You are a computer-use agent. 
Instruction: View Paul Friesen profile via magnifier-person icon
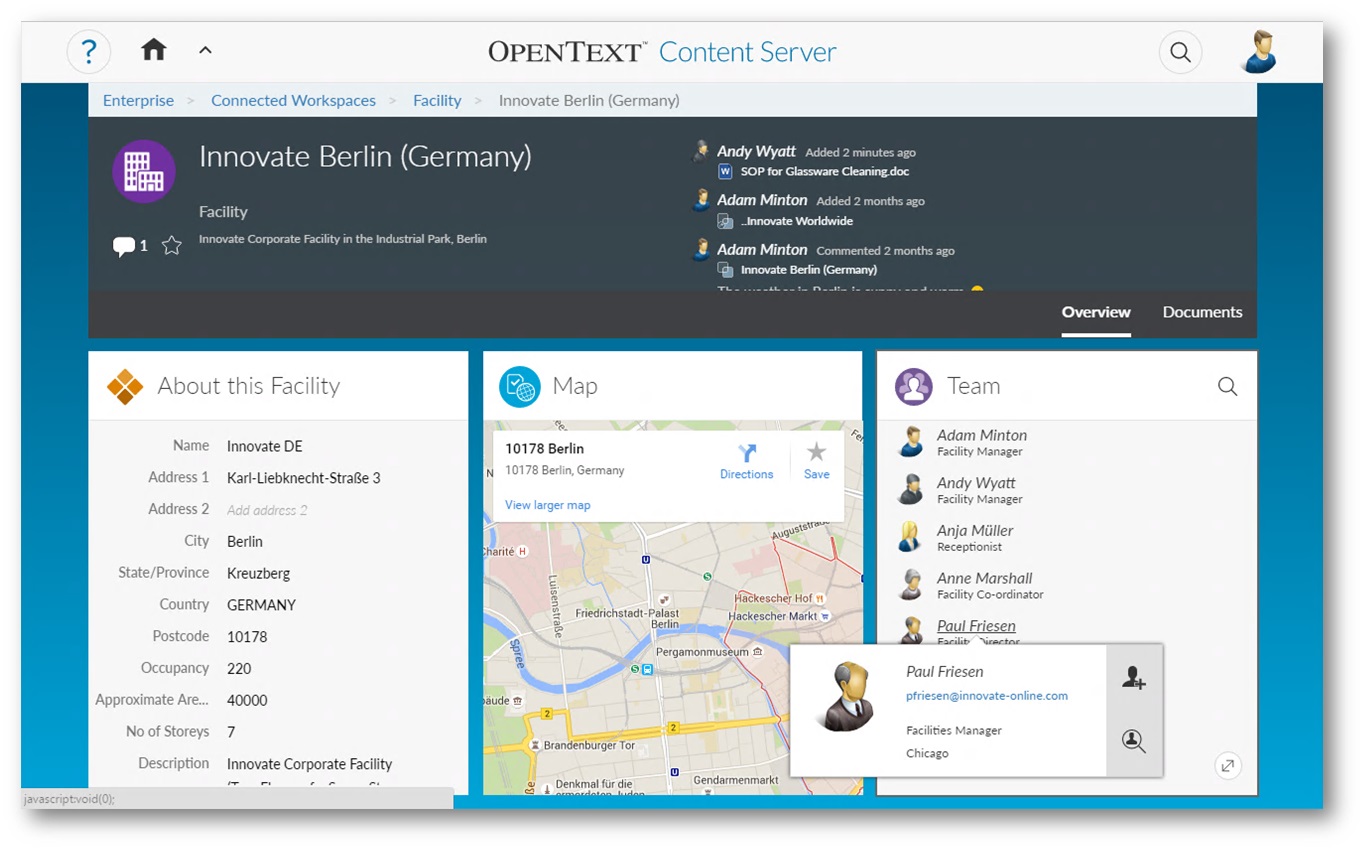point(1133,741)
